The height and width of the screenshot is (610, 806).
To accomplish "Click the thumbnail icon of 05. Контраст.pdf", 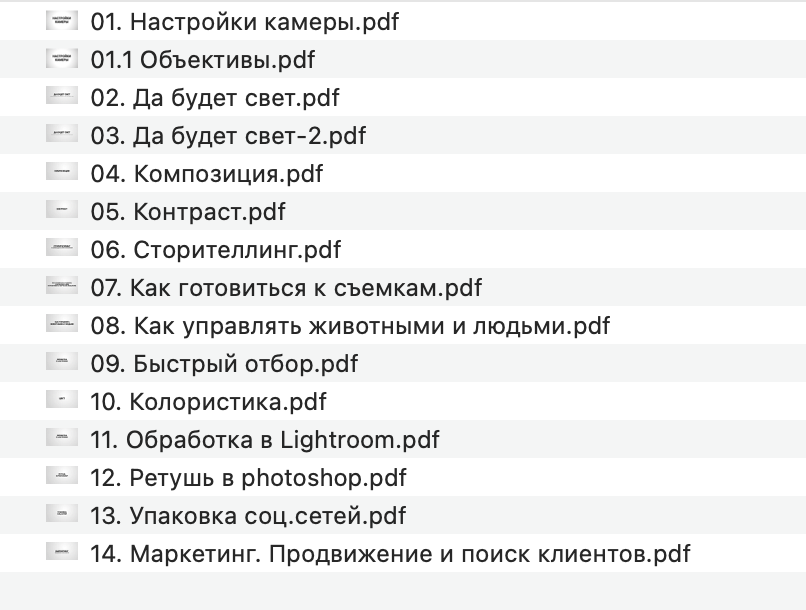I will pos(62,211).
